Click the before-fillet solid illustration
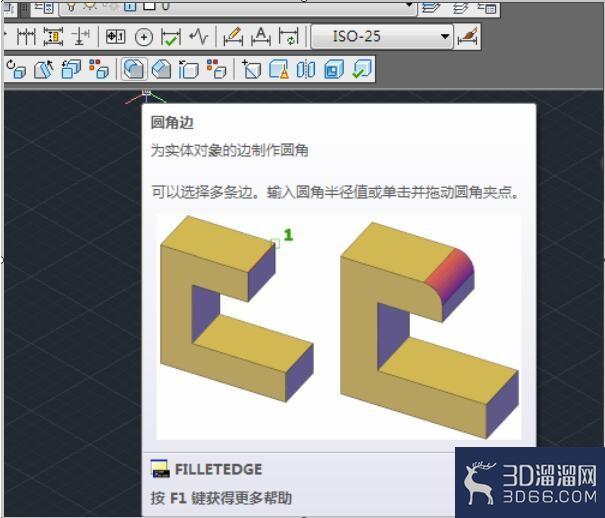Image resolution: width=605 pixels, height=518 pixels. click(x=237, y=310)
